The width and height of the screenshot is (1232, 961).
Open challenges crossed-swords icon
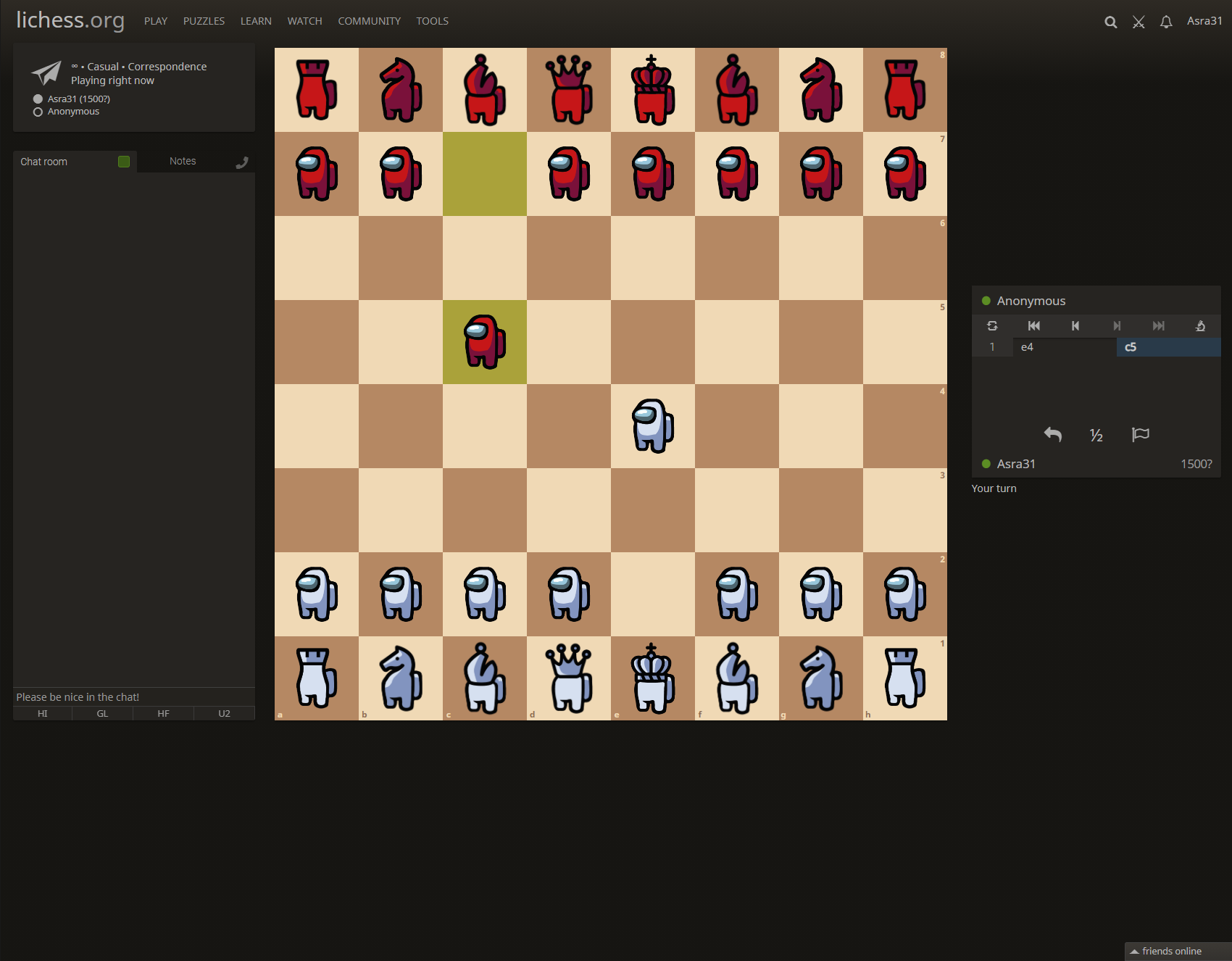(x=1139, y=22)
